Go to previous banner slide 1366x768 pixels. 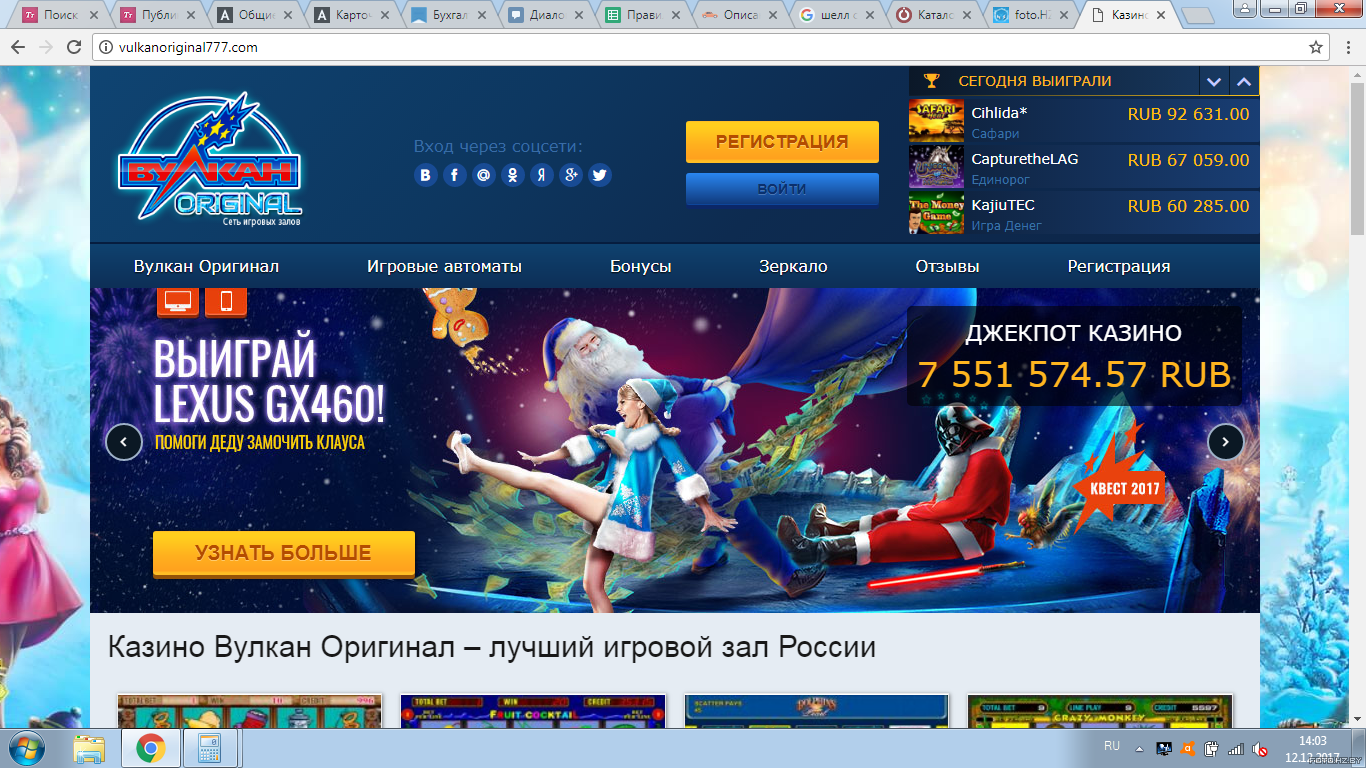(x=124, y=442)
